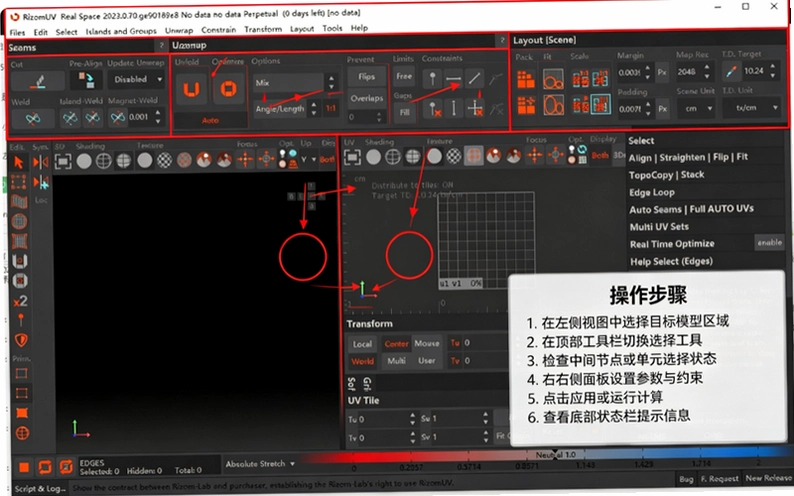Screen dimensions: 794x496
Task: Click the first orange status bar square icon
Action: [x=24, y=468]
